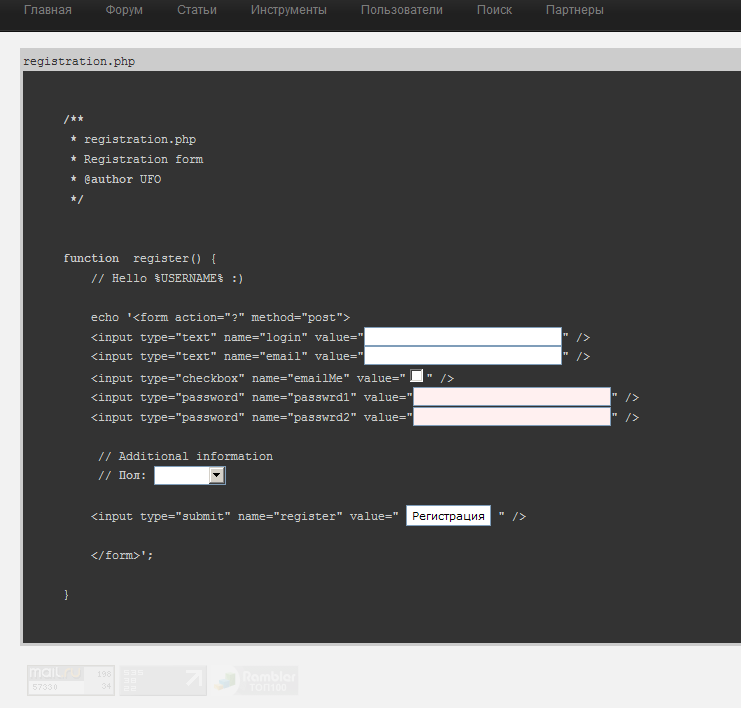The height and width of the screenshot is (708, 741).
Task: Click the passwrd1 password field
Action: [512, 397]
